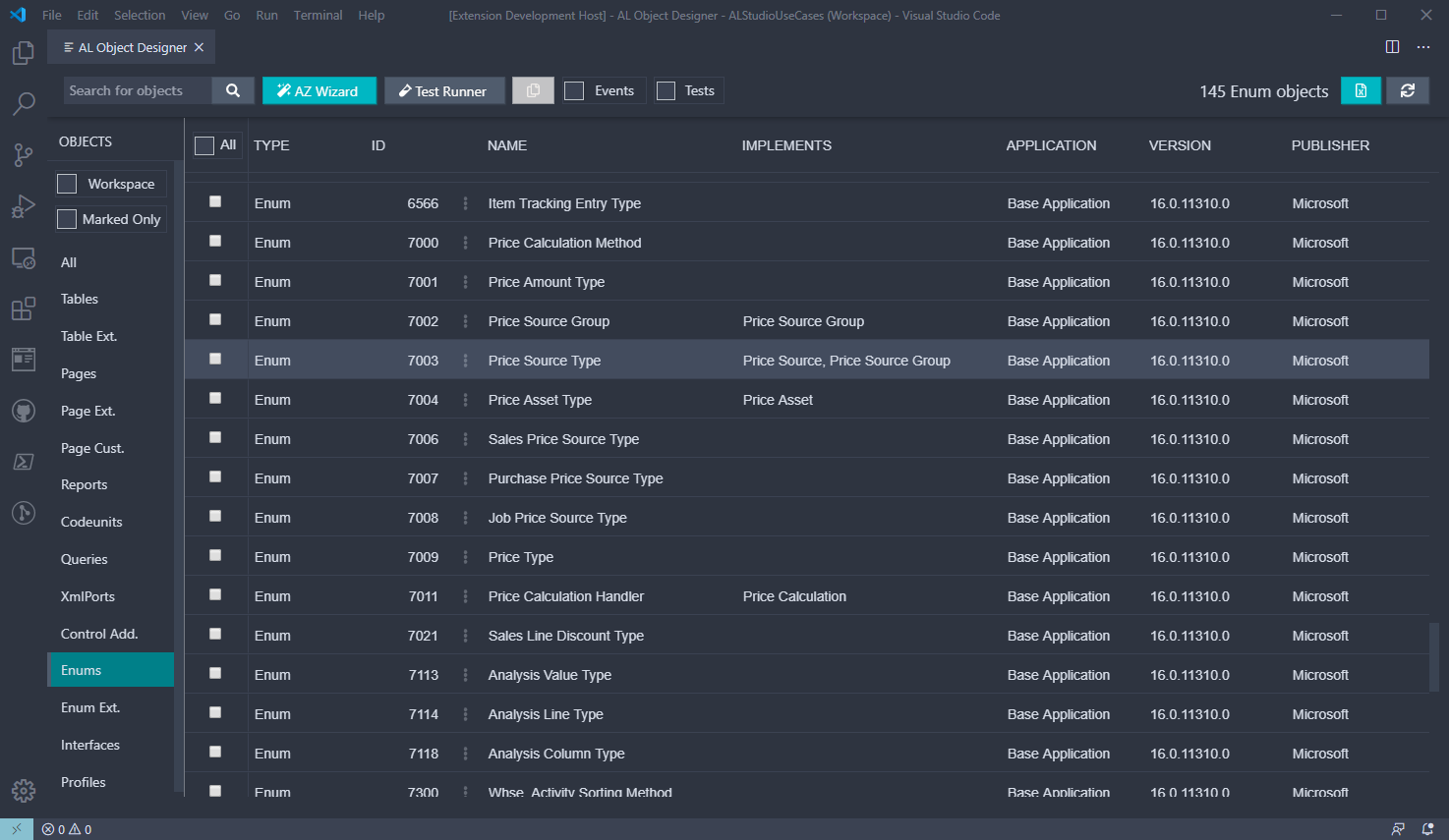Viewport: 1449px width, 840px height.
Task: Open Extensions view in activity bar
Action: point(24,308)
